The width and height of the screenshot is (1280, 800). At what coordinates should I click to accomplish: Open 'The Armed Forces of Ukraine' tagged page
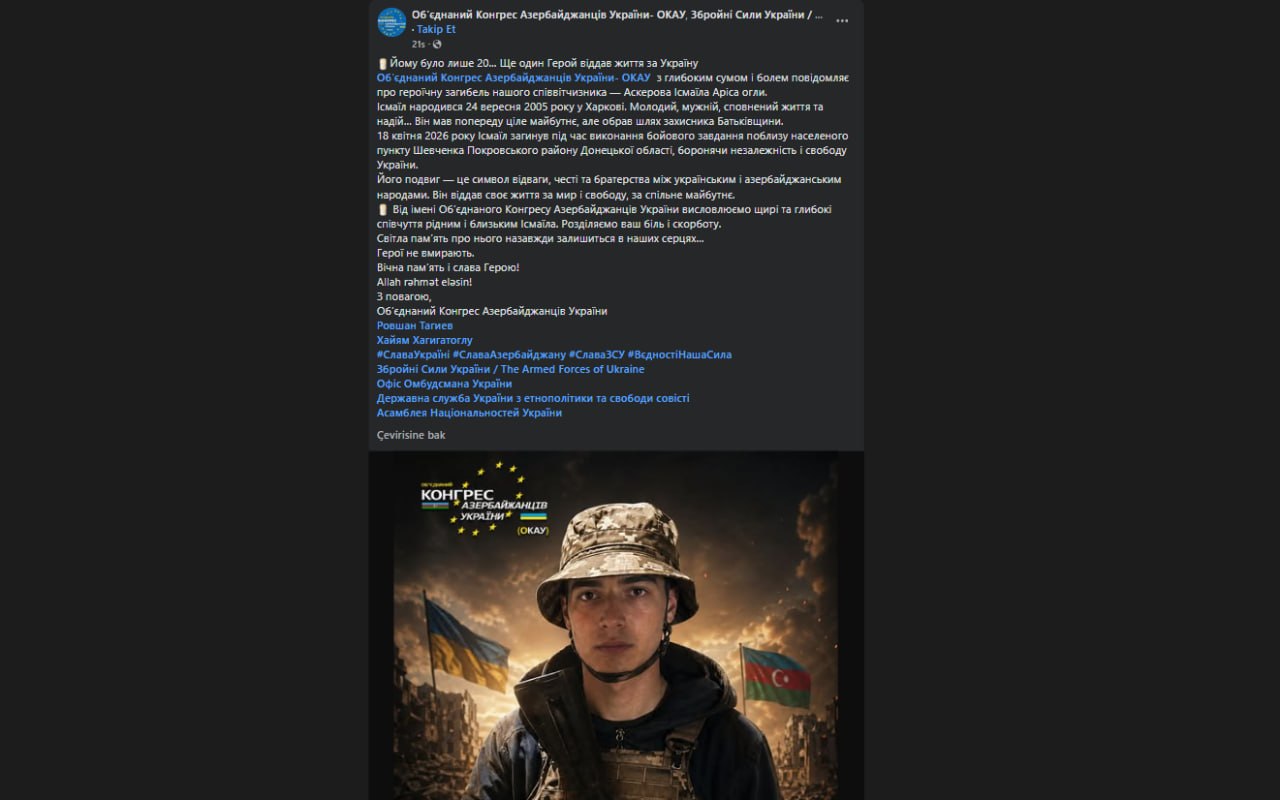(x=511, y=369)
